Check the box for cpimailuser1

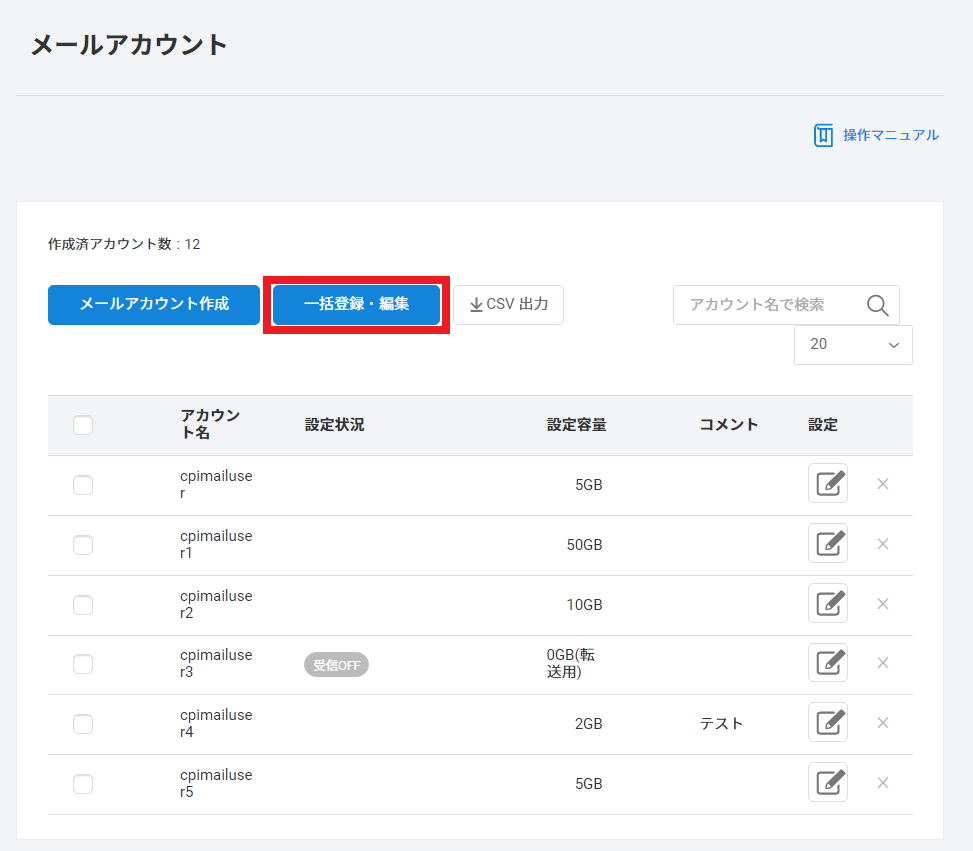[x=83, y=545]
